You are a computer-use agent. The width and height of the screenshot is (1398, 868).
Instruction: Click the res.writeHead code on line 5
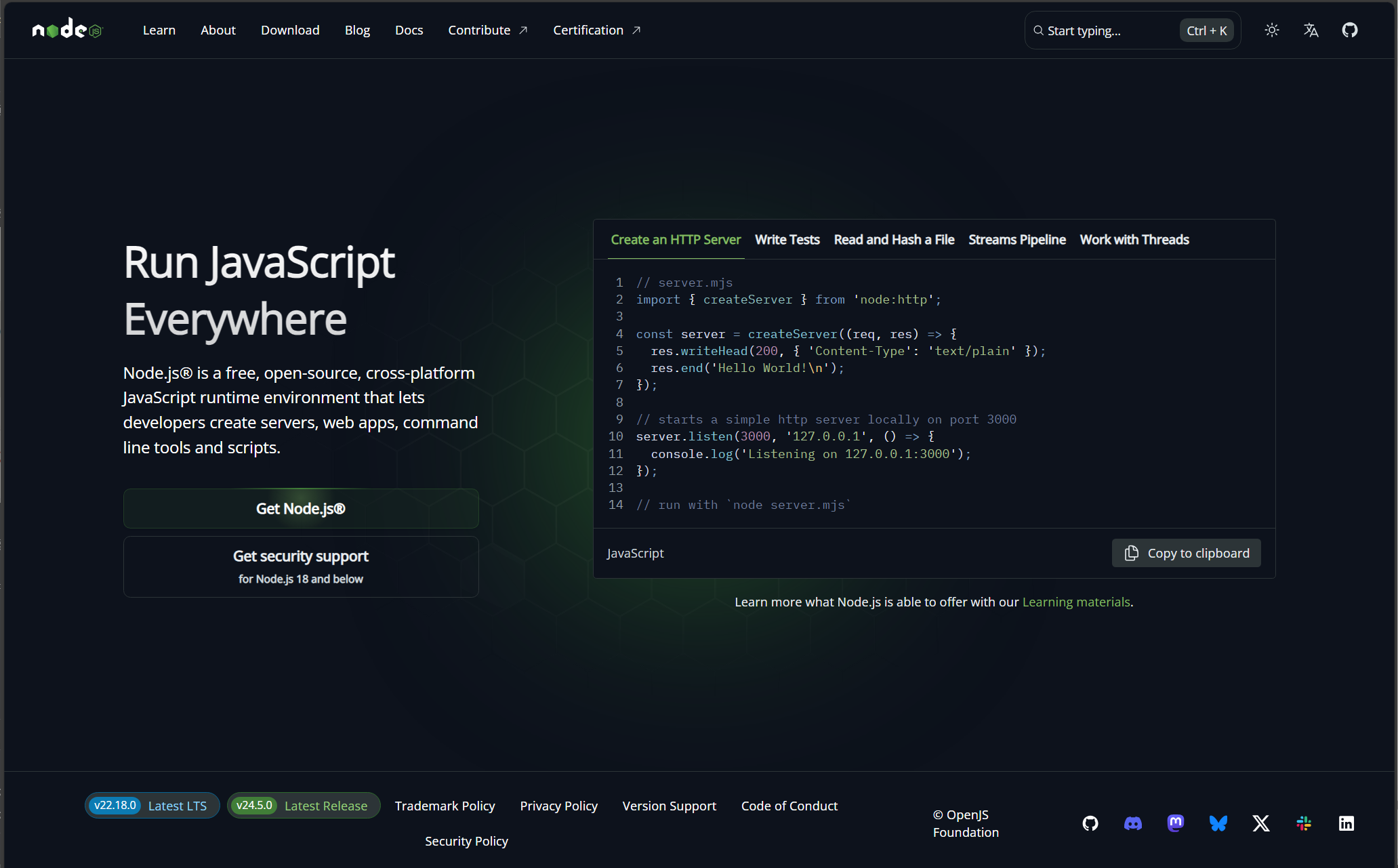(848, 351)
